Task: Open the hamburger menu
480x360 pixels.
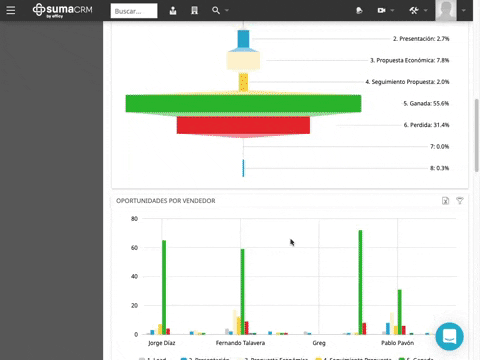Action: pos(11,10)
